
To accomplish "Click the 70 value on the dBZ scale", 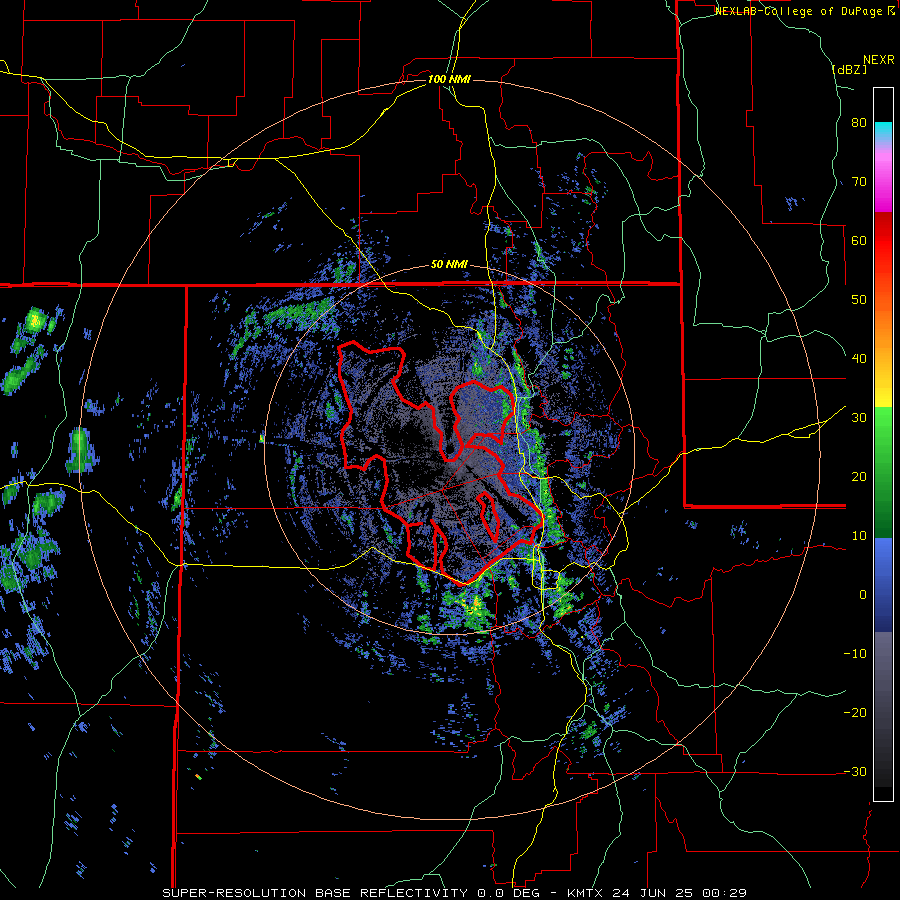I will coord(859,182).
